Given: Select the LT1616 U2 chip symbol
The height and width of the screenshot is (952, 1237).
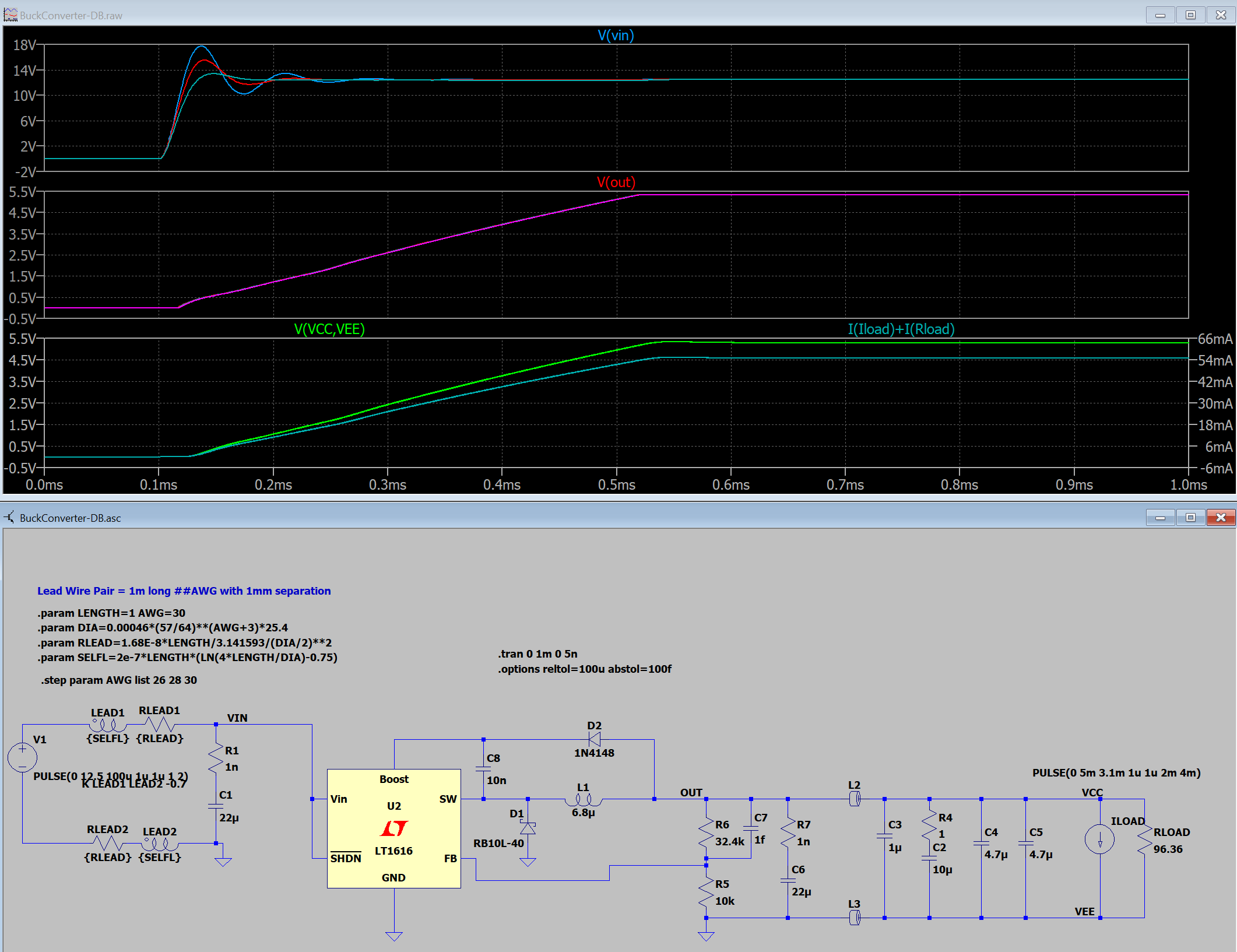Looking at the screenshot, I should 394,828.
